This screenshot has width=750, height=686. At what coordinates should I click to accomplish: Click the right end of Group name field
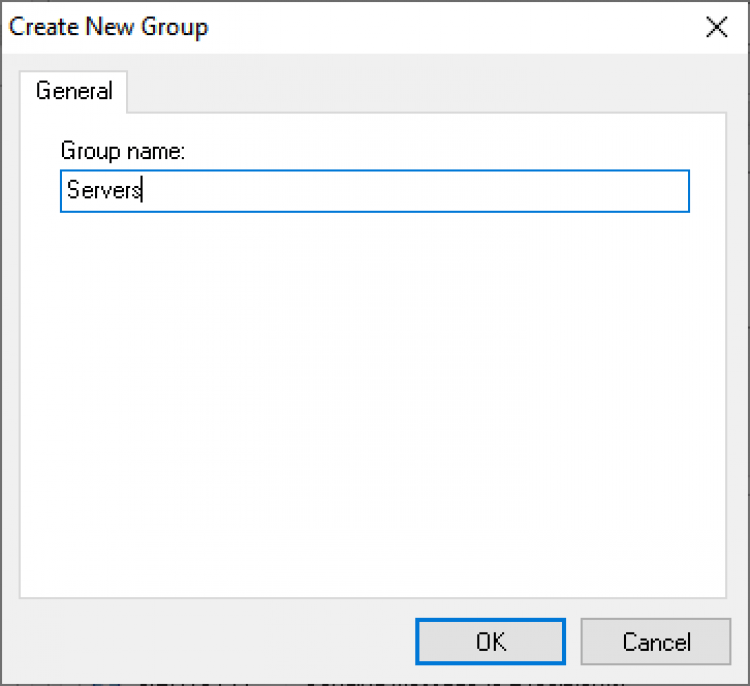pos(670,191)
